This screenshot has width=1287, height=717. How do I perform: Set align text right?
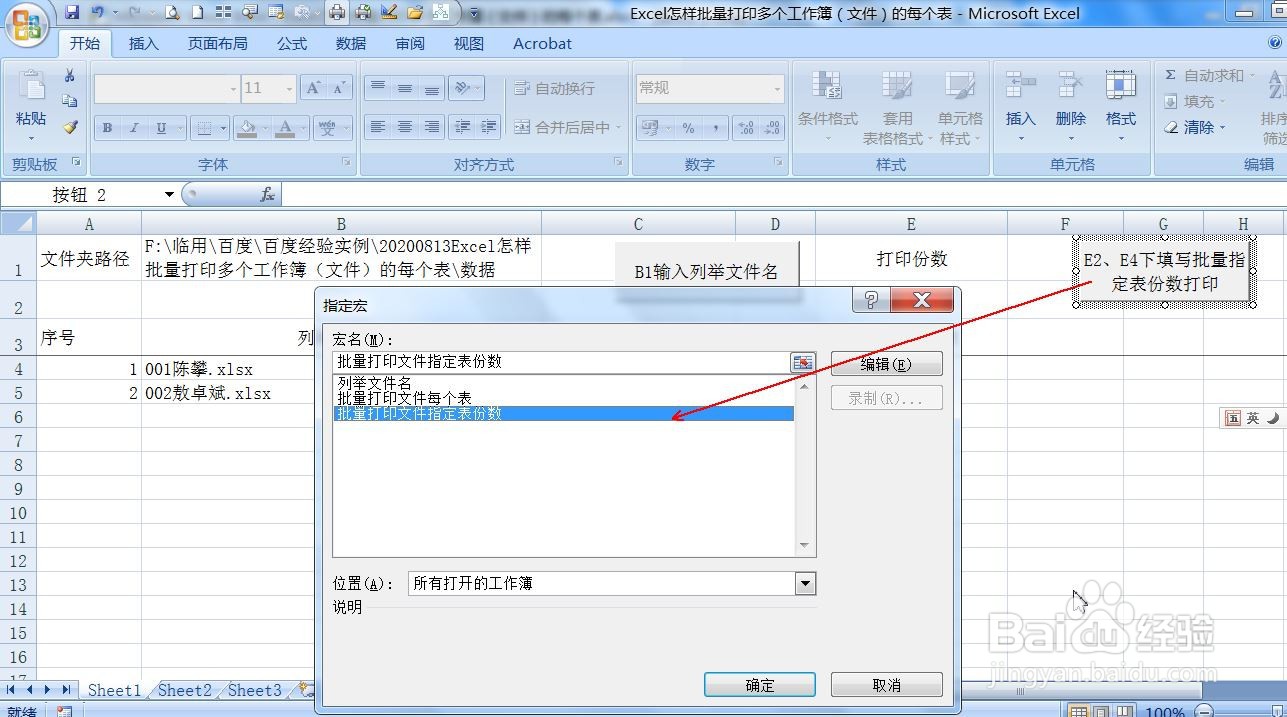click(x=431, y=127)
